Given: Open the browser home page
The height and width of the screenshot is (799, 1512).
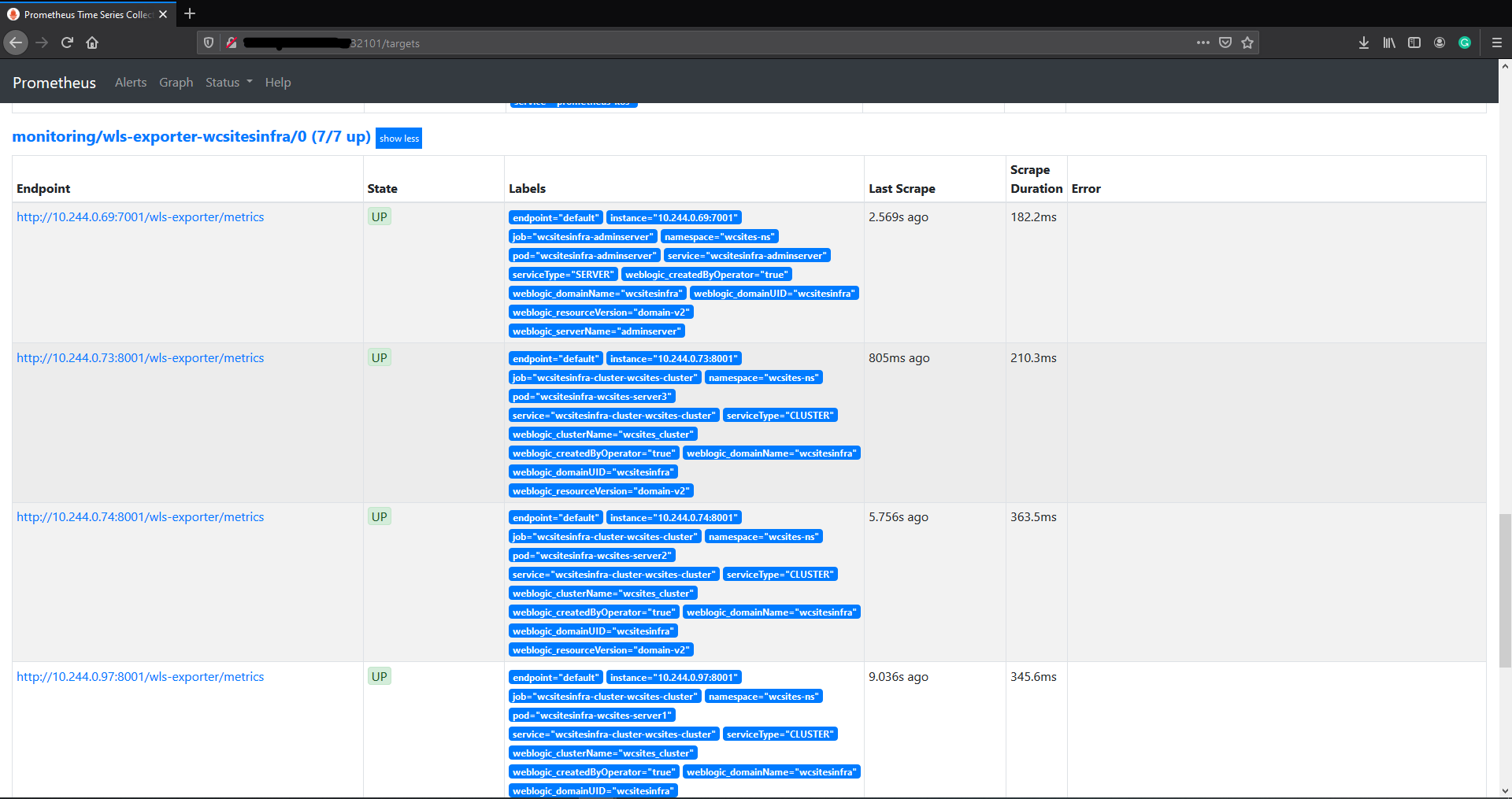Looking at the screenshot, I should [92, 43].
